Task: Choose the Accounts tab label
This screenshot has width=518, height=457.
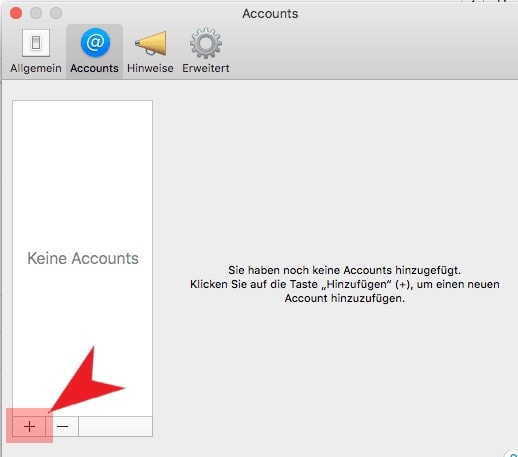Action: point(94,68)
